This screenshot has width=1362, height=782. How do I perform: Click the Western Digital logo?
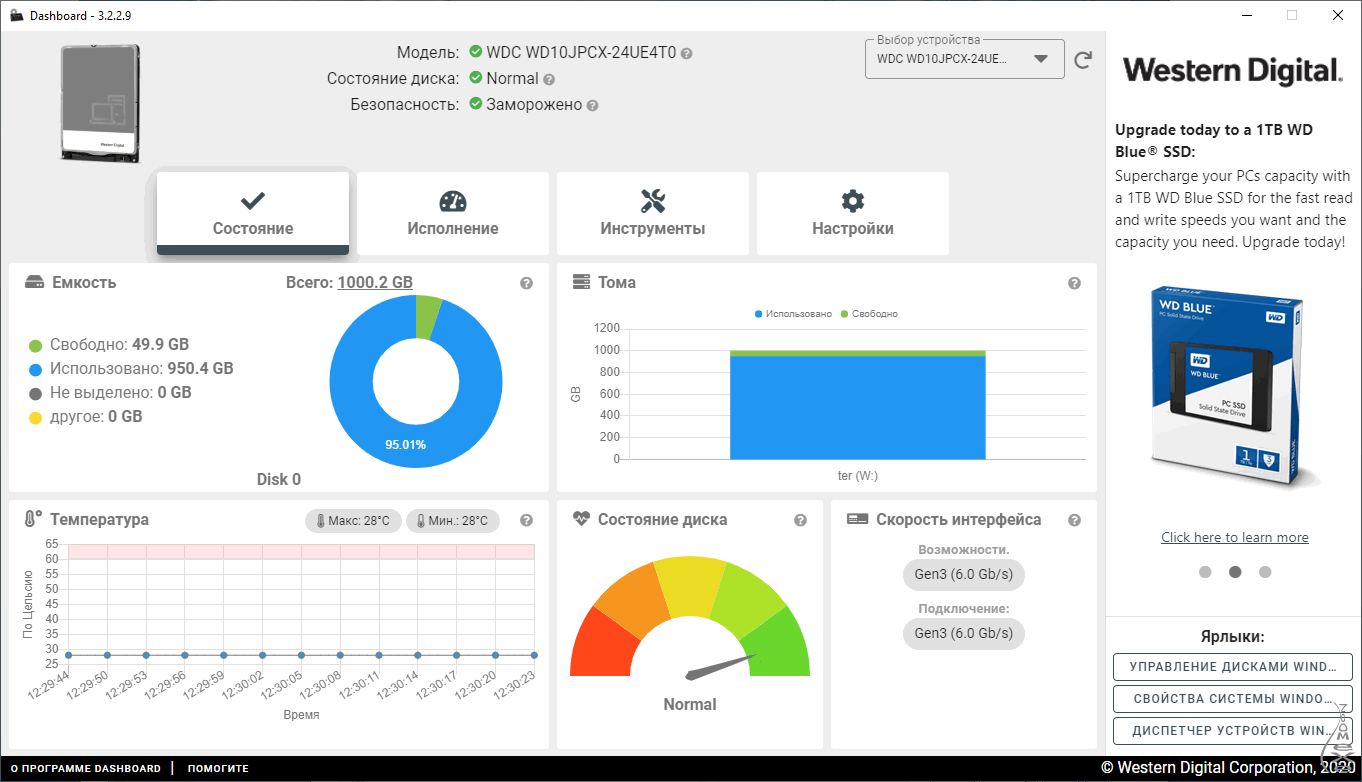point(1233,70)
